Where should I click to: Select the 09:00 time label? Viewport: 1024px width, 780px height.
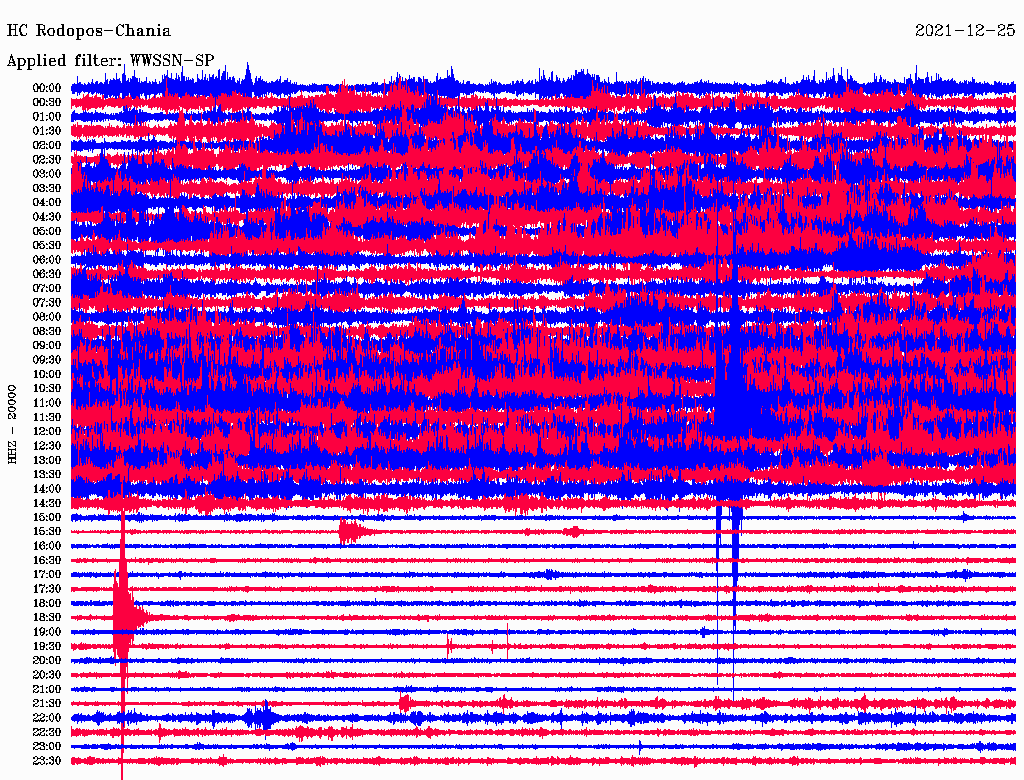click(47, 346)
